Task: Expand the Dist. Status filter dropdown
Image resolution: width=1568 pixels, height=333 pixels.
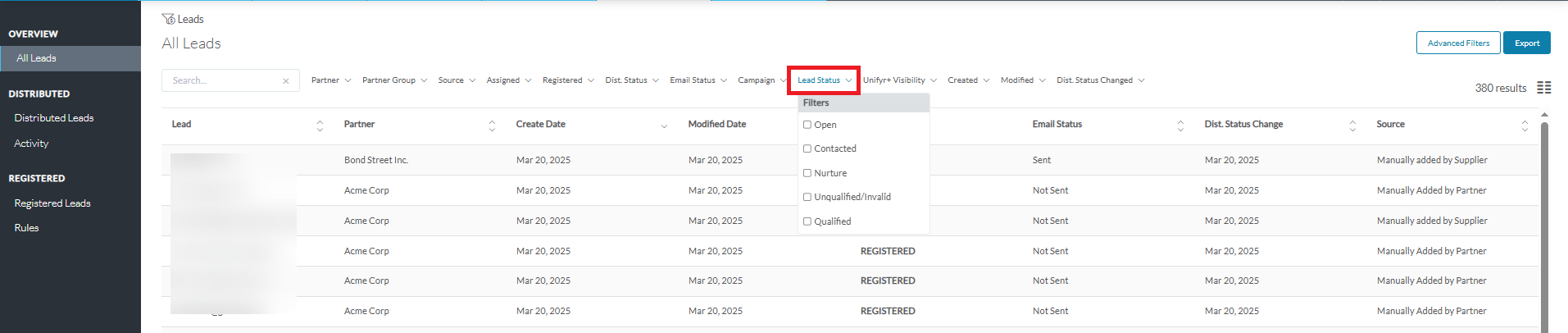Action: click(632, 80)
